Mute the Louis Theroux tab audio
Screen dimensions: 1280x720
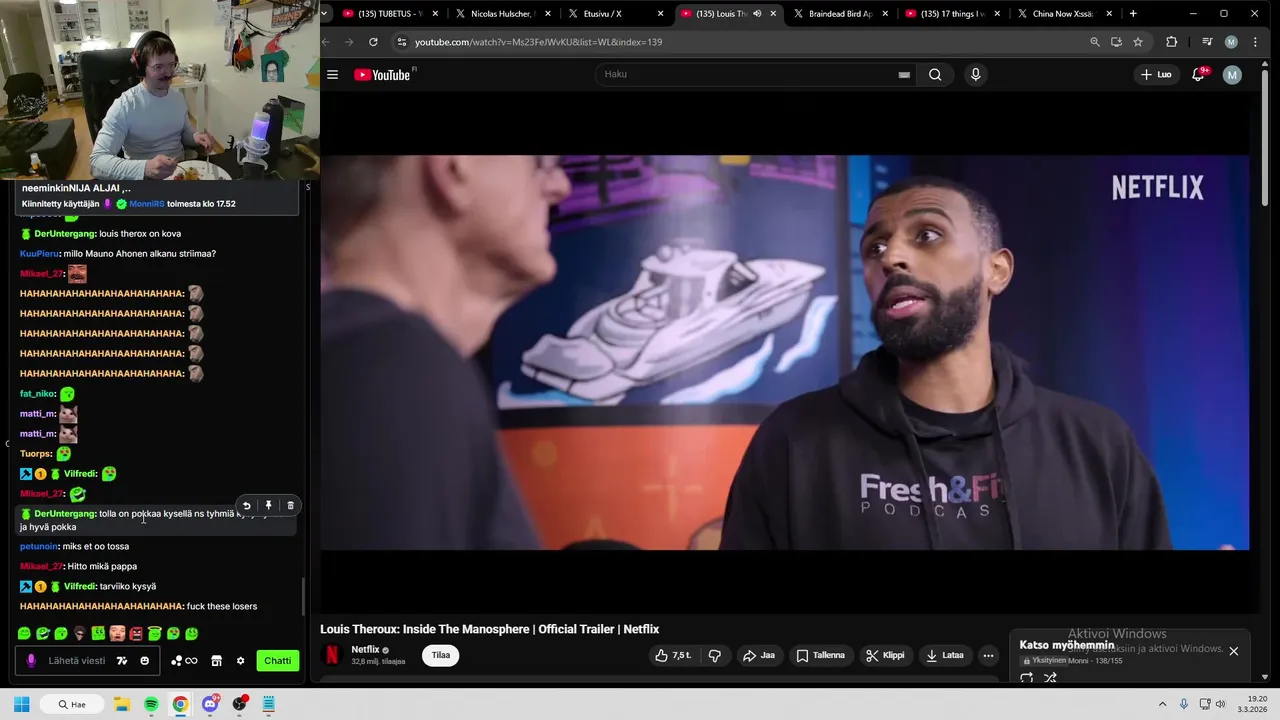coord(757,14)
